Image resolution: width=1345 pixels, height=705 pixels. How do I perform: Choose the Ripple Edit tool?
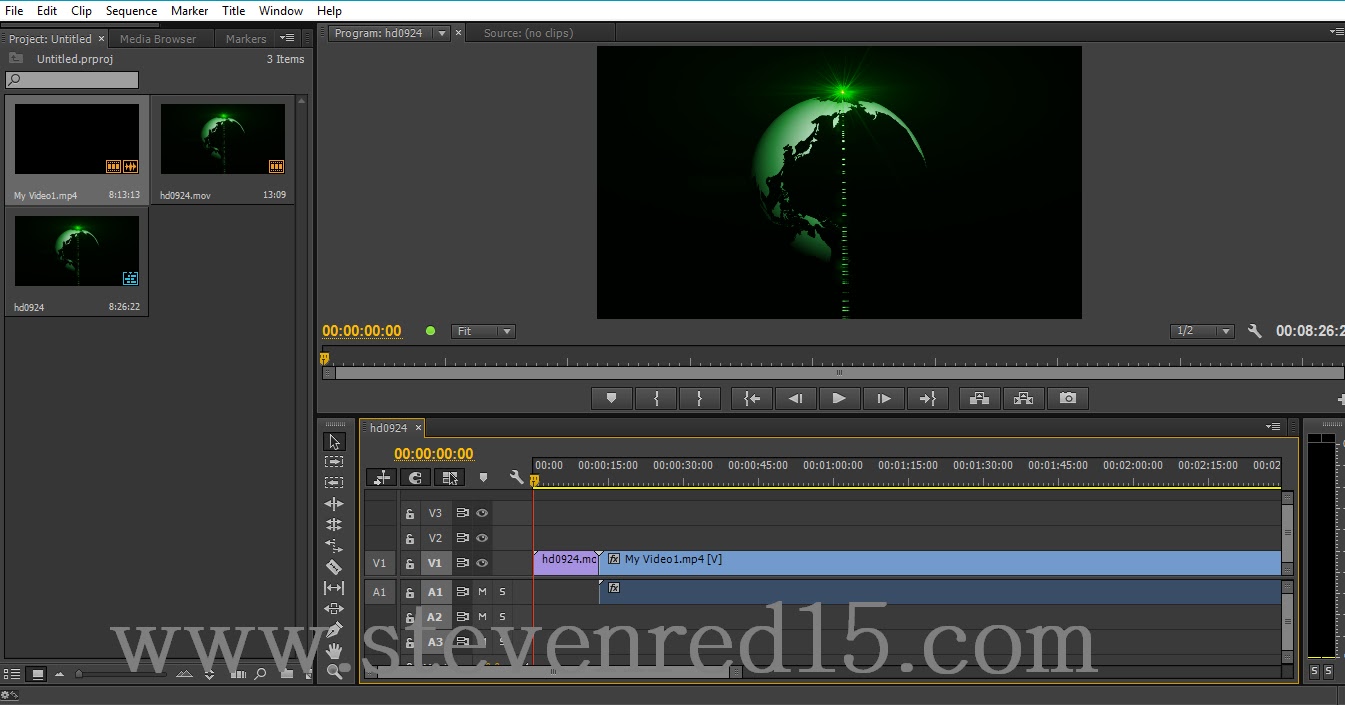pyautogui.click(x=334, y=504)
